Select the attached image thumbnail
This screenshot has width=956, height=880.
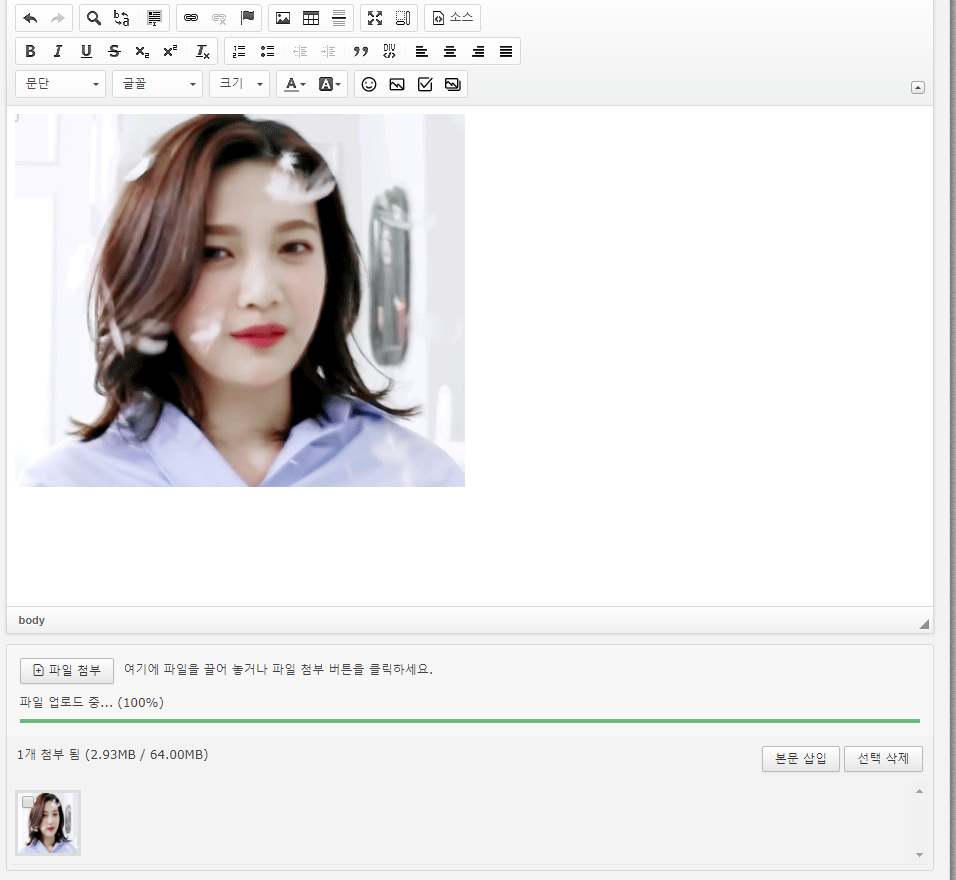pos(48,823)
